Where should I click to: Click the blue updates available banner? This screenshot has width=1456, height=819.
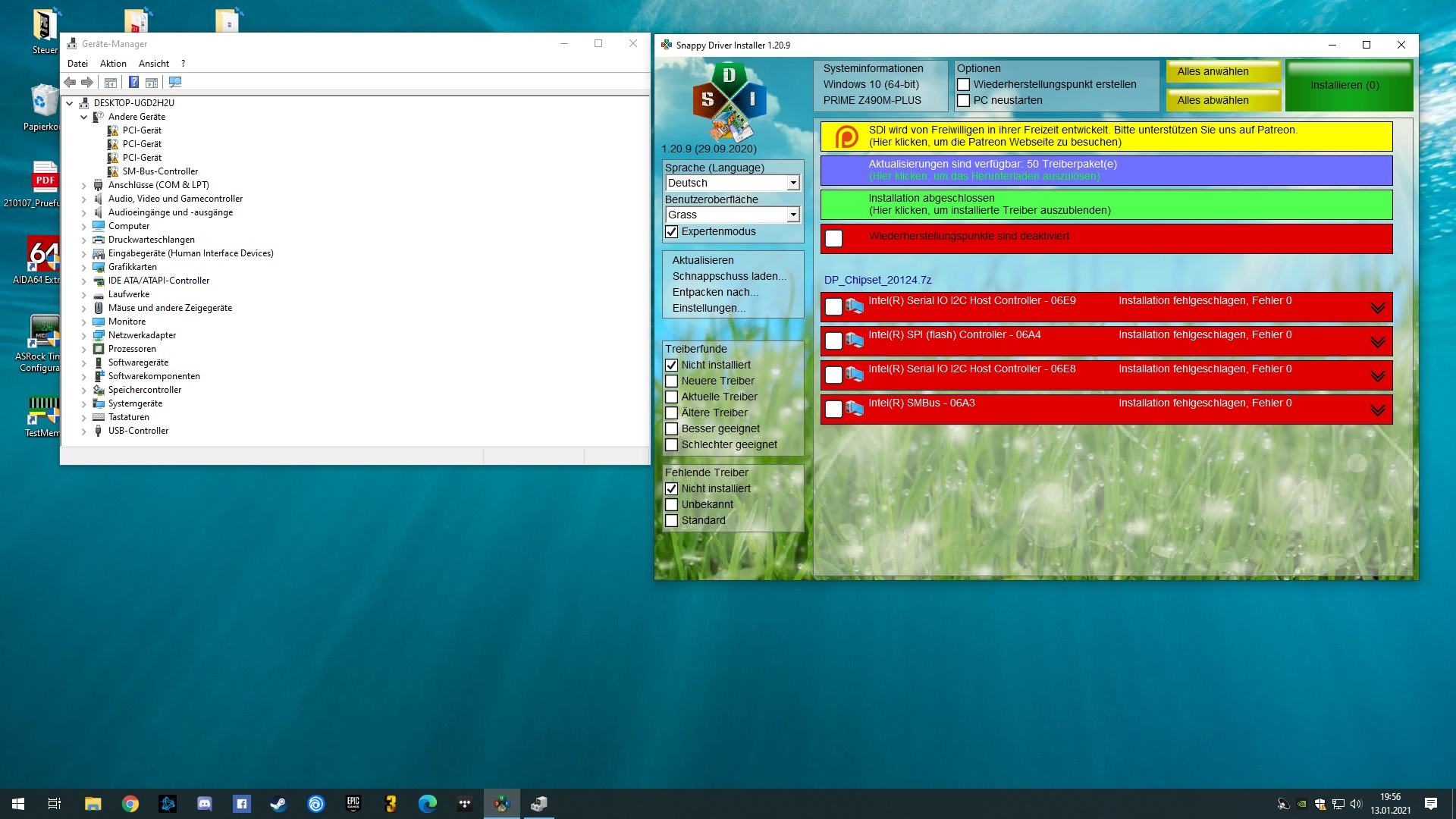pyautogui.click(x=1106, y=170)
